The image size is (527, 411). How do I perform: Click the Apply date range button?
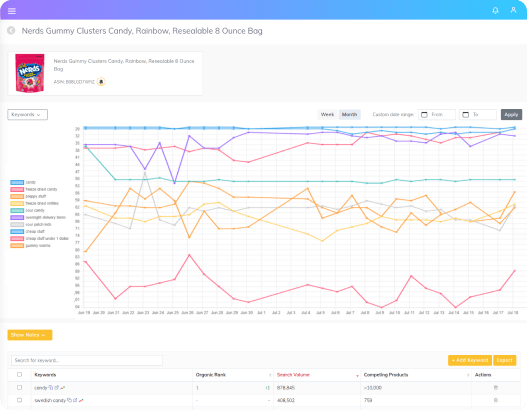click(x=511, y=115)
